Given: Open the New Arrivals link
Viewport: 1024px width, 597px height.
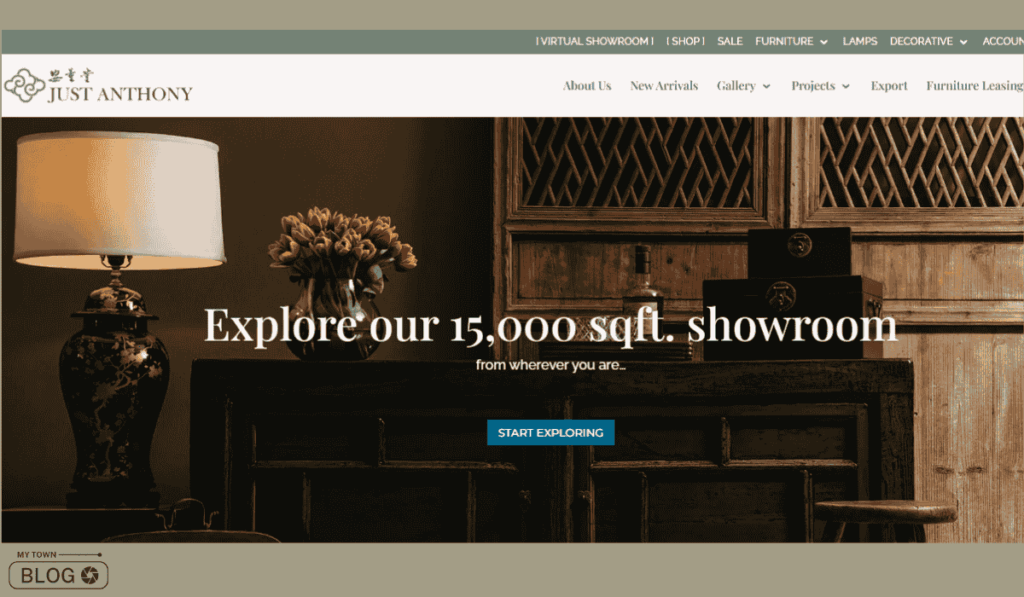Looking at the screenshot, I should [x=664, y=86].
